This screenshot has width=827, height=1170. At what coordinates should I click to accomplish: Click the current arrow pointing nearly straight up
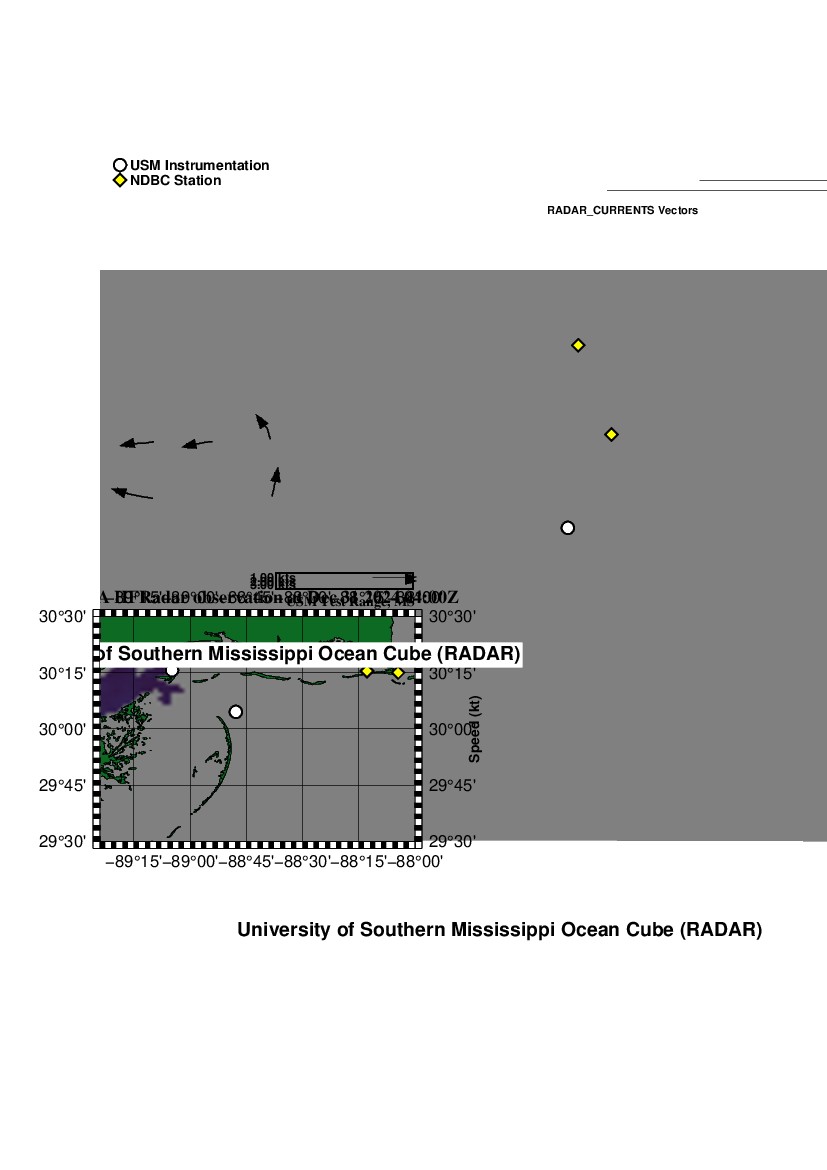(x=275, y=481)
